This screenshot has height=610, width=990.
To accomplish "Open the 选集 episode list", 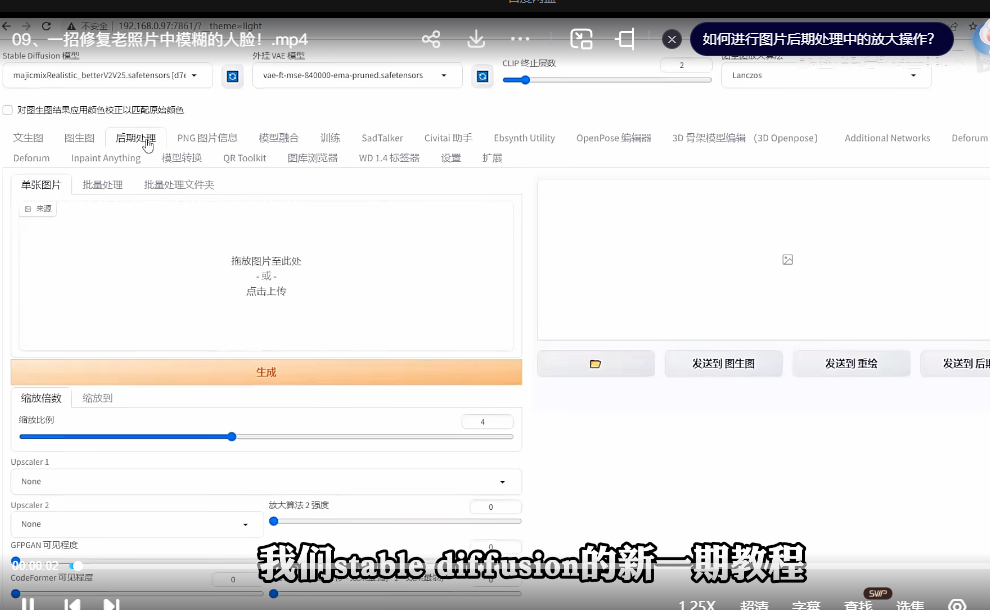I will click(x=910, y=605).
